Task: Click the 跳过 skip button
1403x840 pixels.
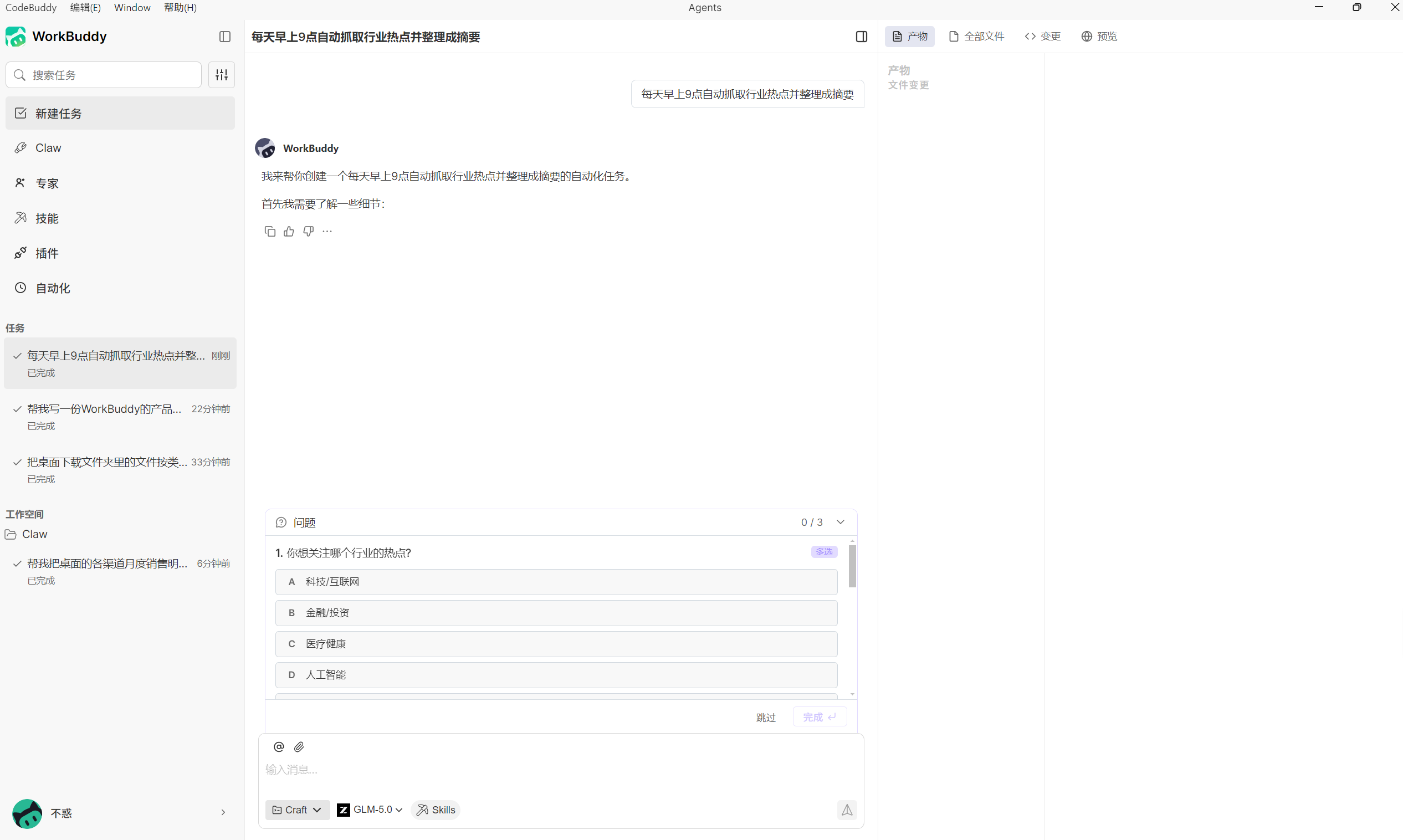Action: tap(765, 717)
